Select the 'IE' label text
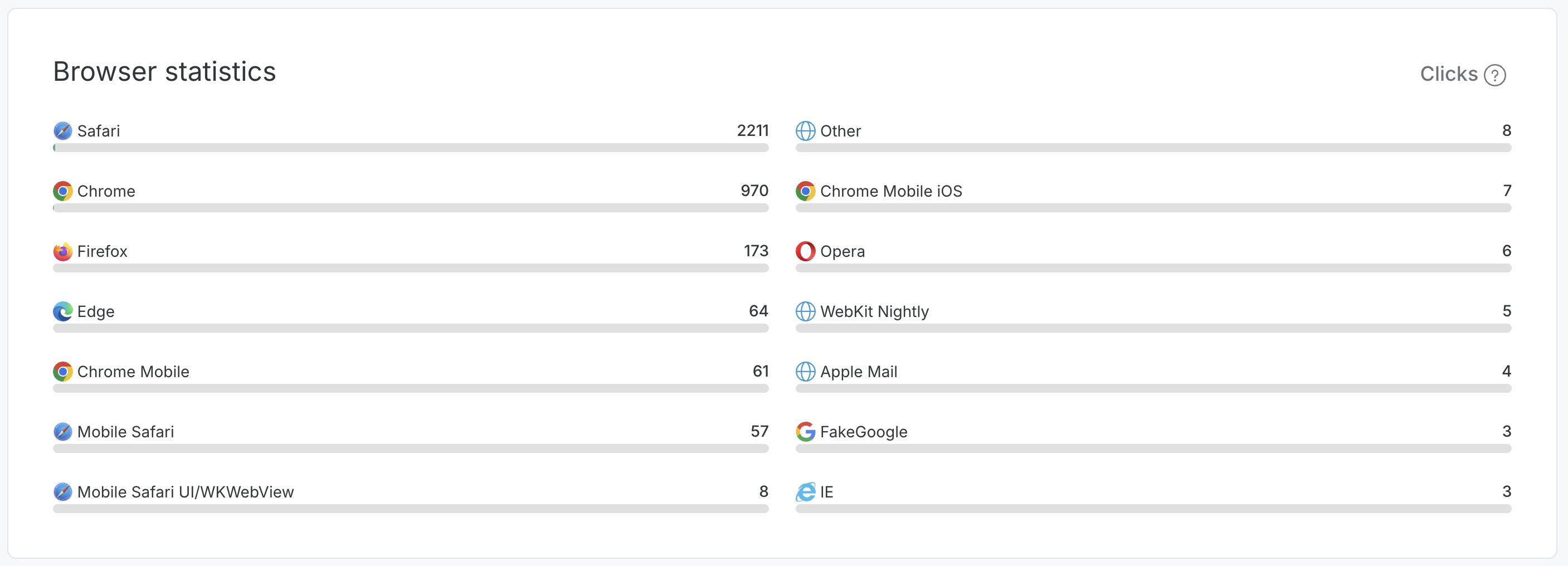 [x=826, y=492]
